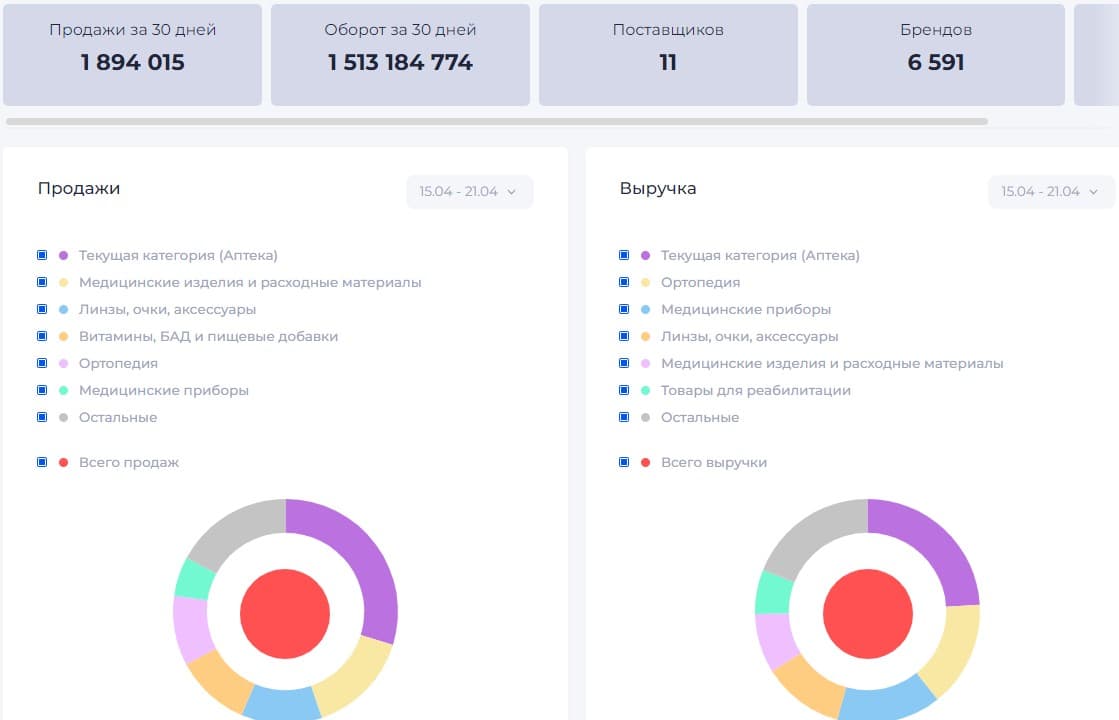This screenshot has height=720, width=1119.
Task: Toggle Медицинские приборы checkbox in Продажи panel
Action: pos(42,390)
